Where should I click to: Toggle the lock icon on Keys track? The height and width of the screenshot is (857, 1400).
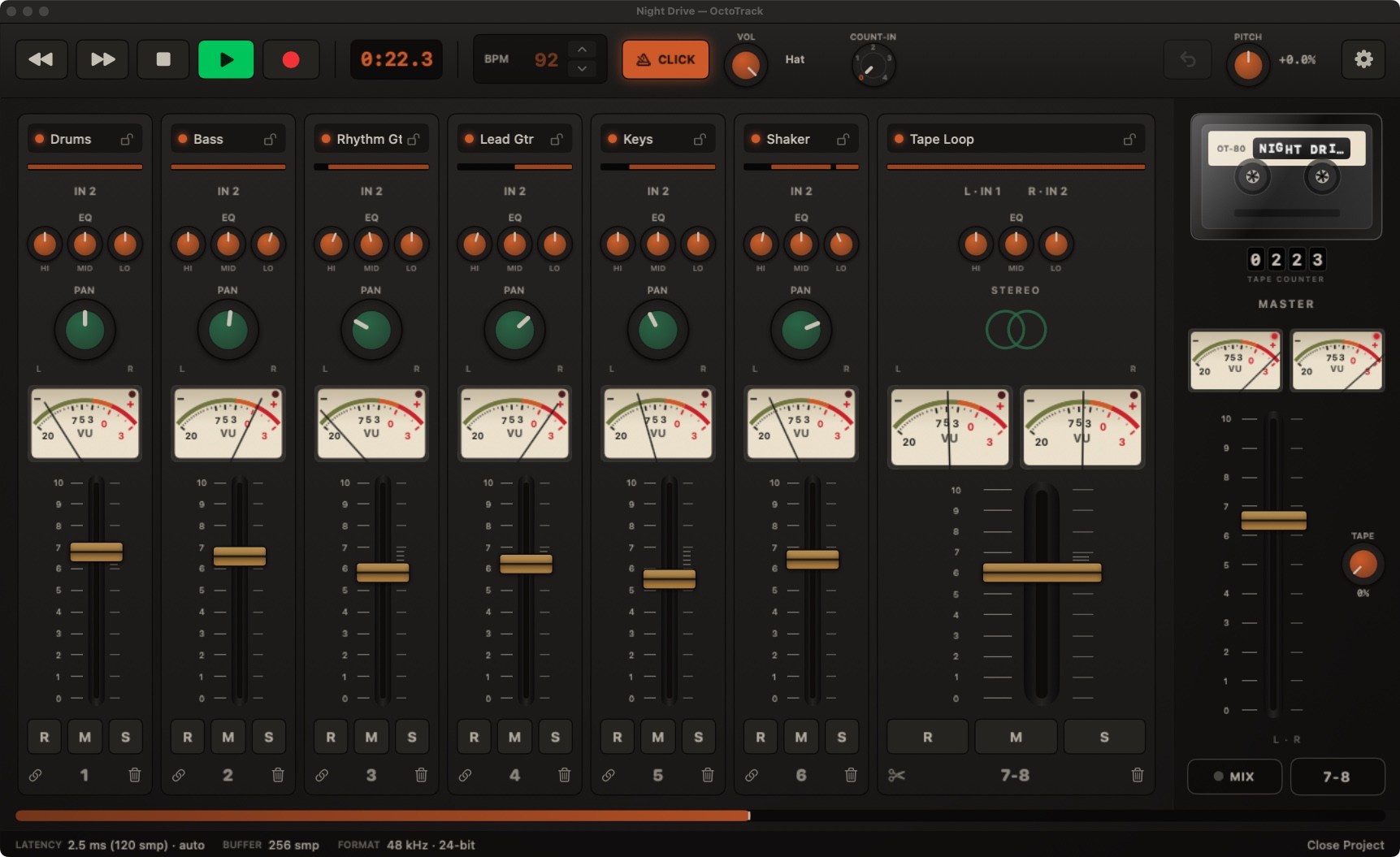[700, 139]
